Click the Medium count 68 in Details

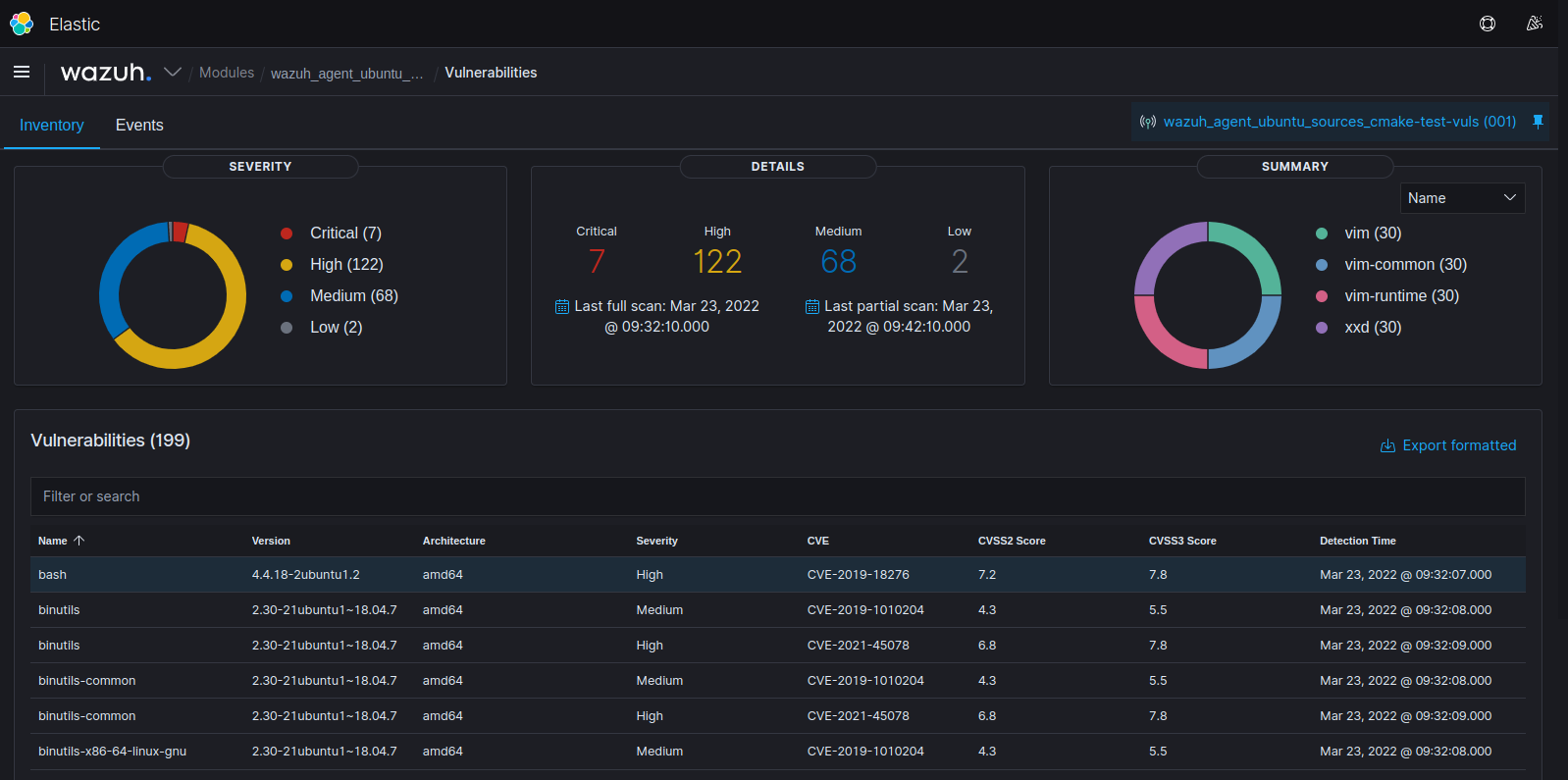coord(839,262)
